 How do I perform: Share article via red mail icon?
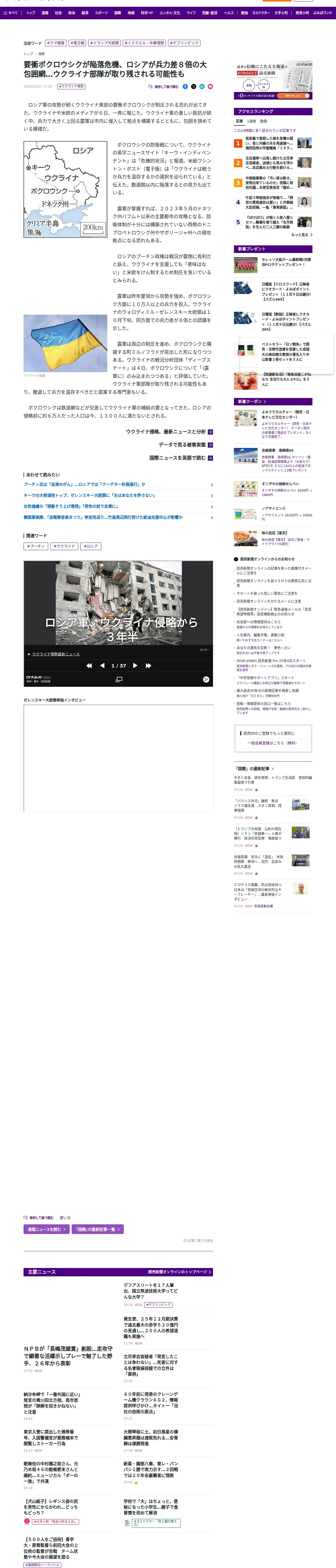(x=210, y=87)
